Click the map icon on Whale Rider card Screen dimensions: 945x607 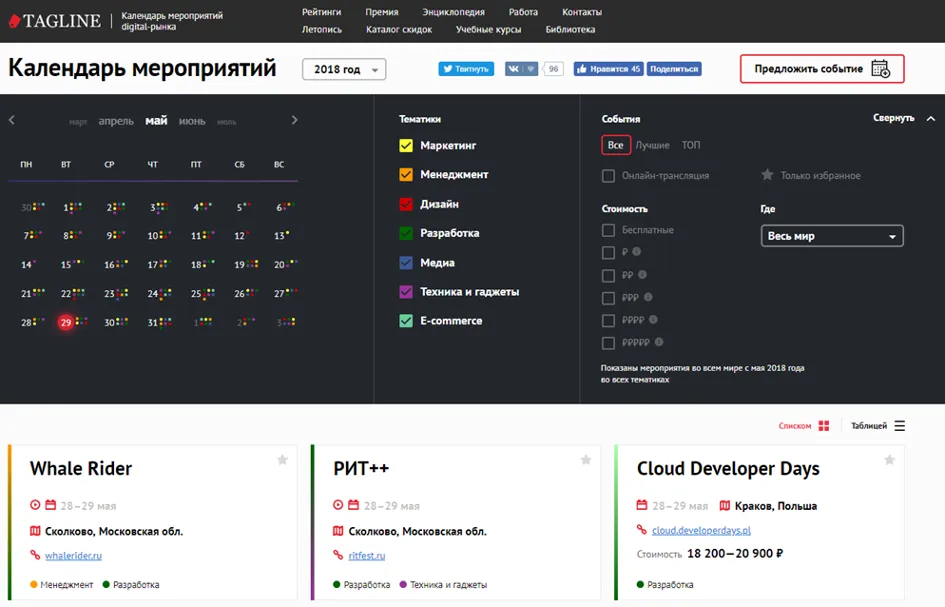click(35, 531)
